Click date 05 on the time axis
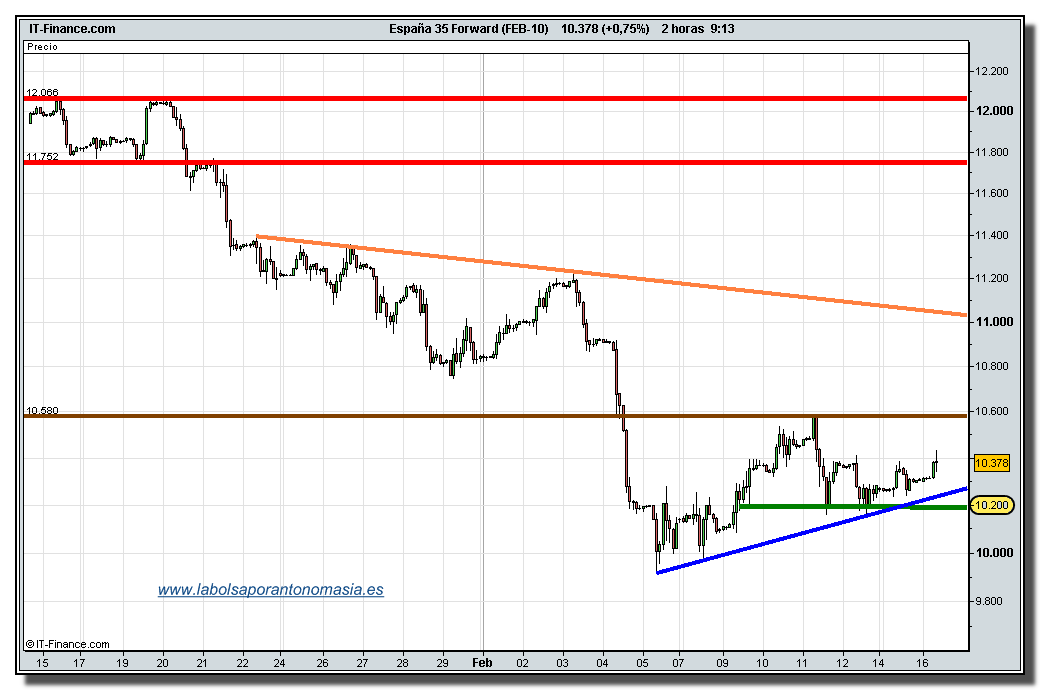 [x=643, y=662]
